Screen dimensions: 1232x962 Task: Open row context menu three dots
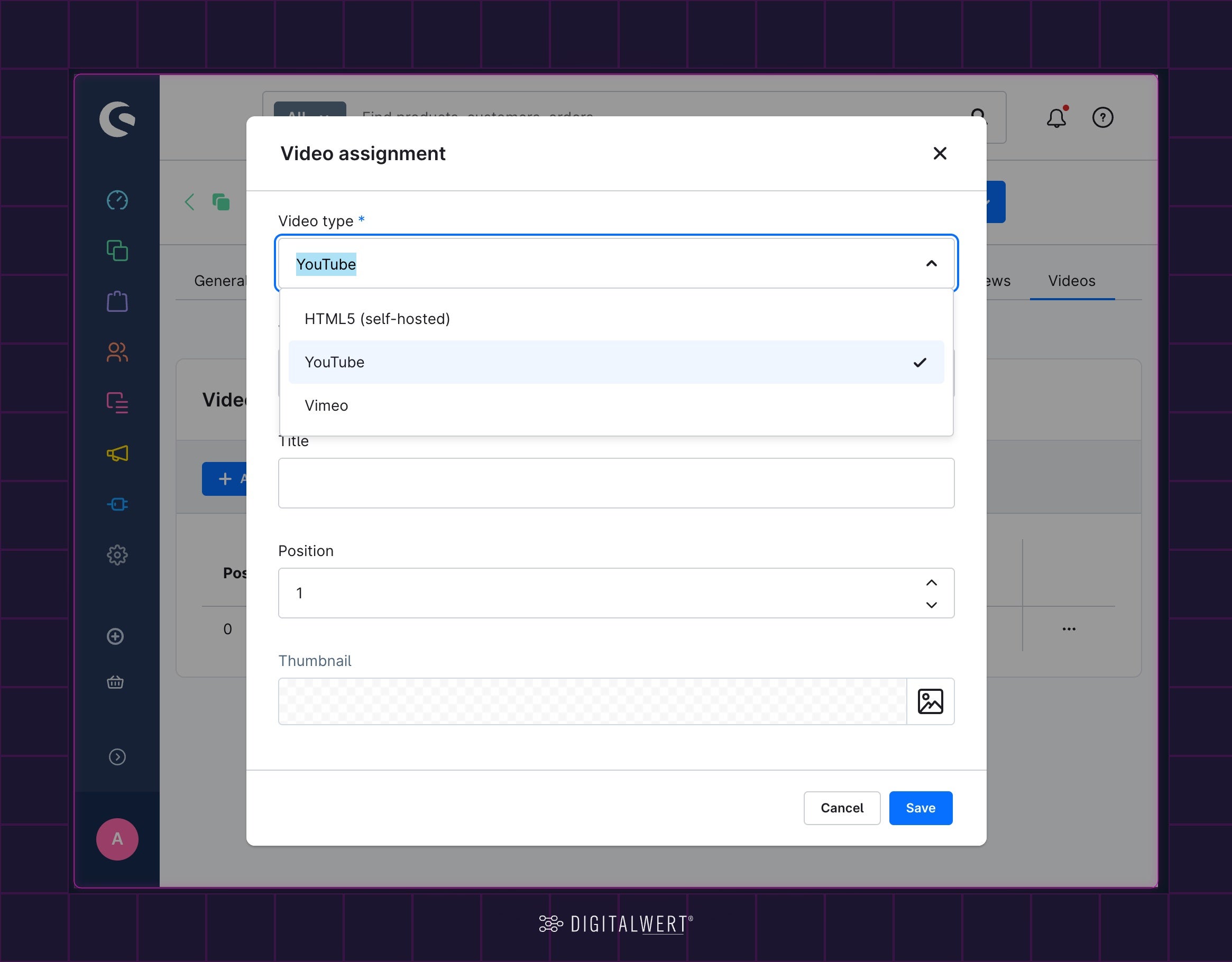point(1069,629)
